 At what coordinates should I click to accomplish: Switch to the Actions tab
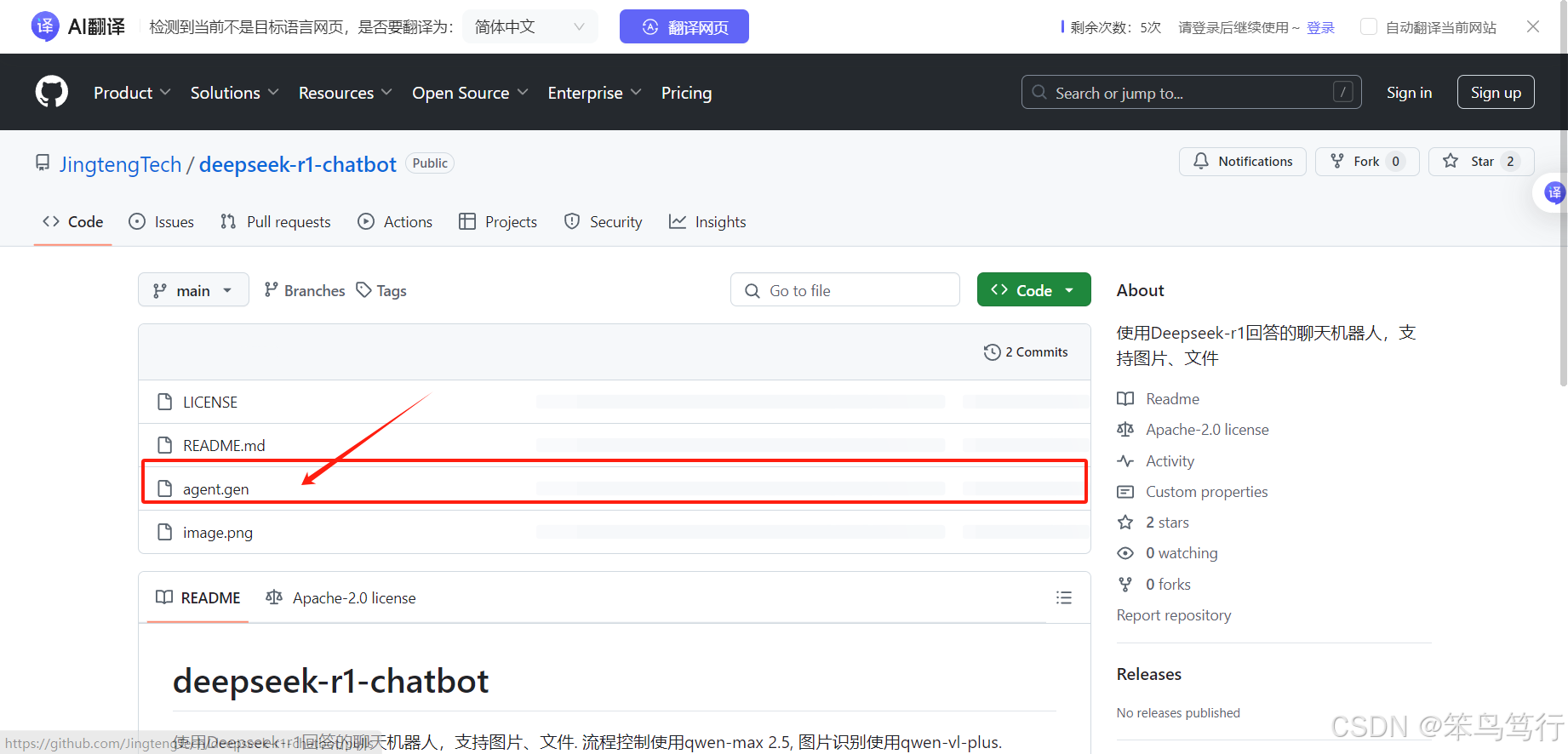(395, 222)
